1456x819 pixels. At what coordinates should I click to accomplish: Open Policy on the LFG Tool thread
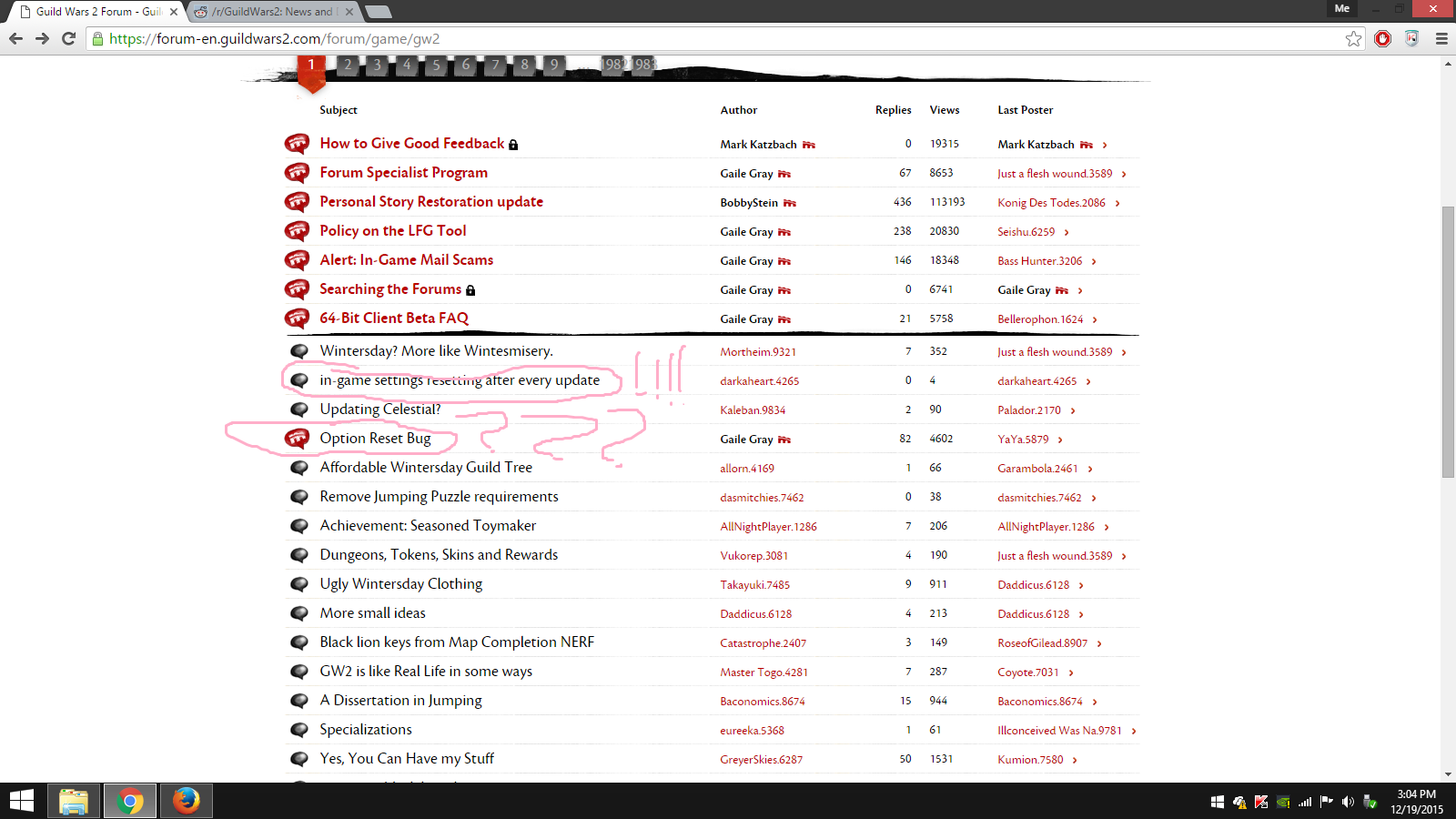392,231
